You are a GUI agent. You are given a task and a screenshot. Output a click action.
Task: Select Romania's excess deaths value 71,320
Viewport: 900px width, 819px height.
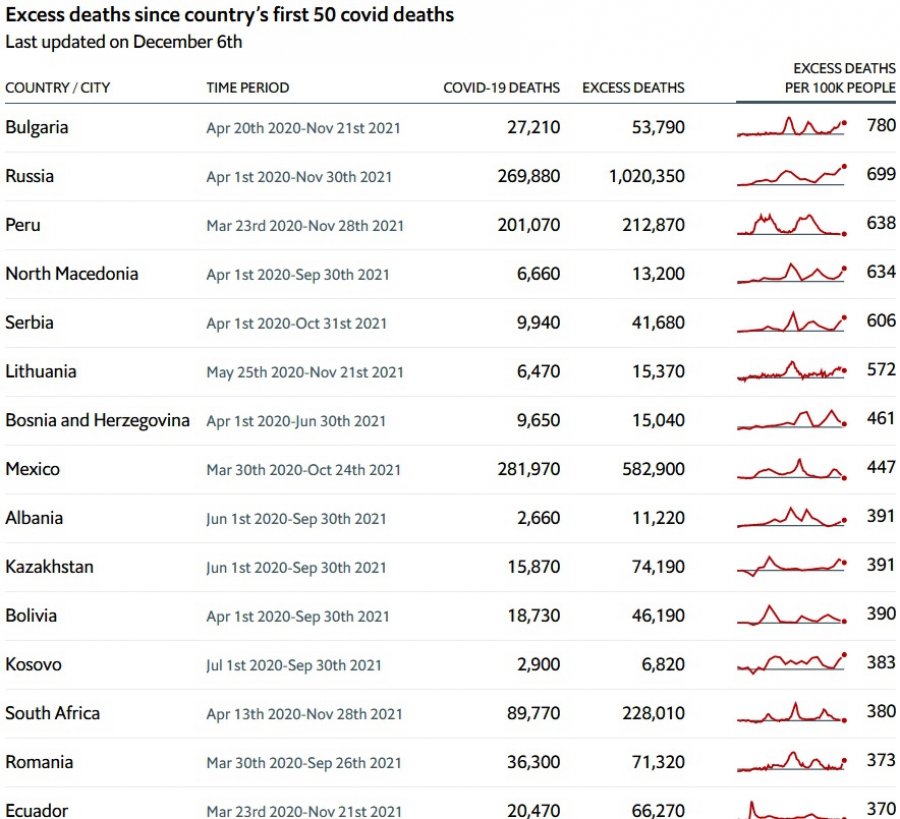(658, 762)
